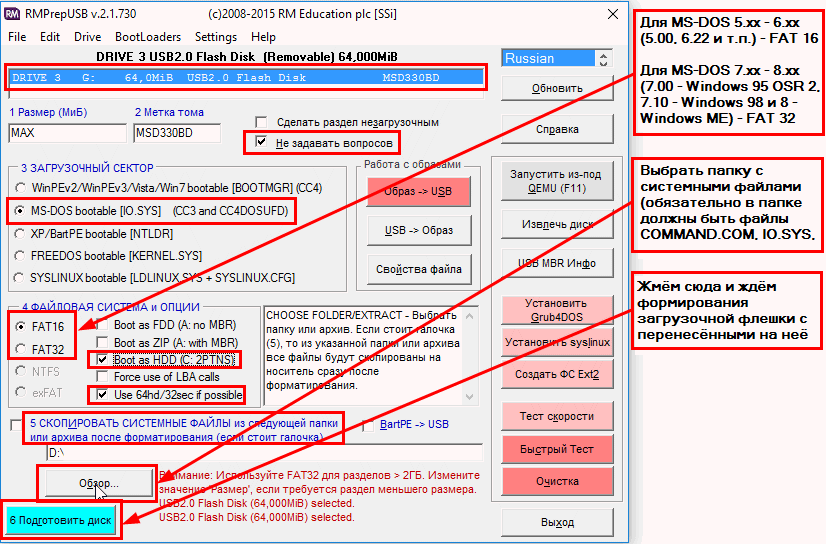Screen dimensions: 826x544
Task: Open the Help menu
Action: tap(263, 37)
